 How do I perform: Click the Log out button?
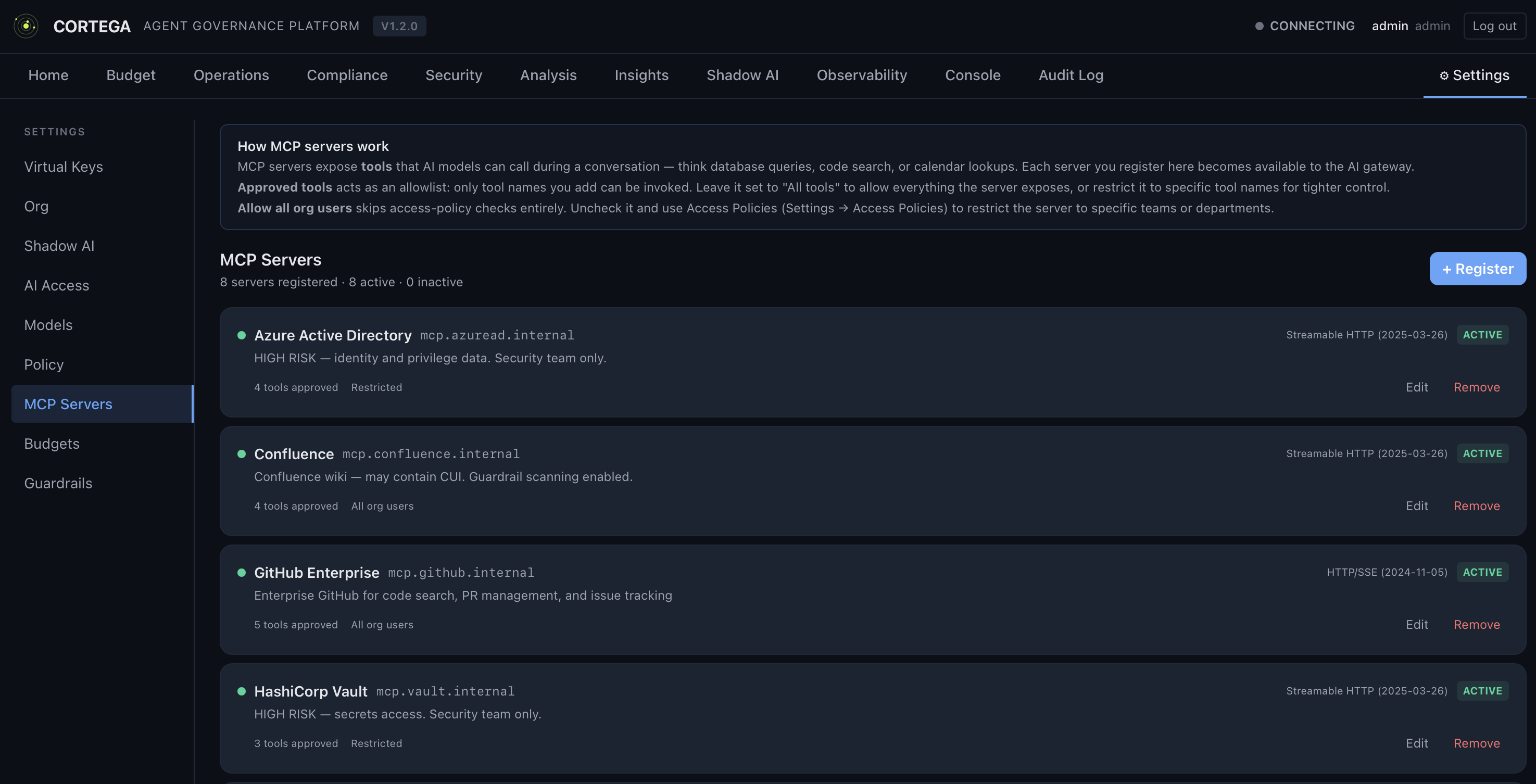pos(1494,26)
